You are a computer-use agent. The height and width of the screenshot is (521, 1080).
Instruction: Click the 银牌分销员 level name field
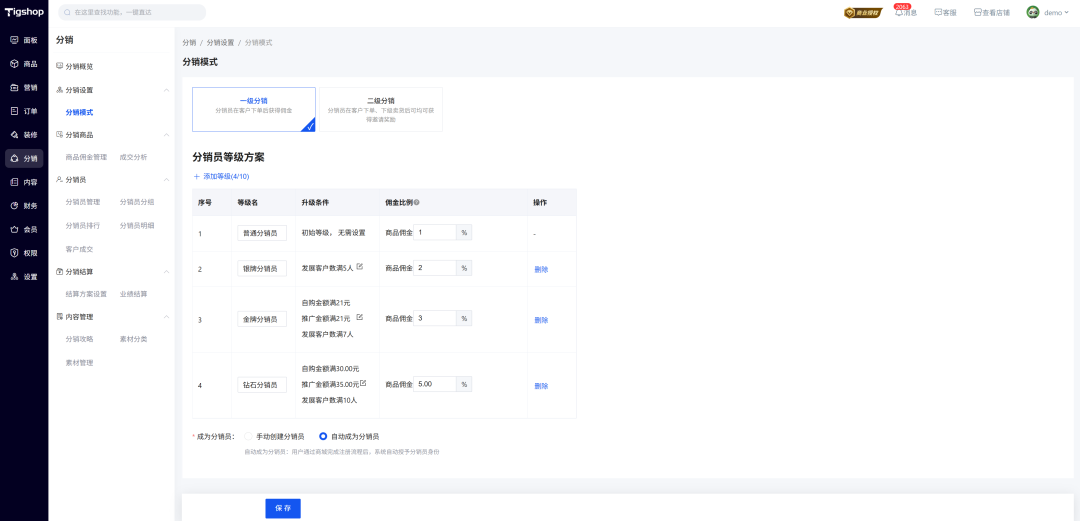click(262, 269)
